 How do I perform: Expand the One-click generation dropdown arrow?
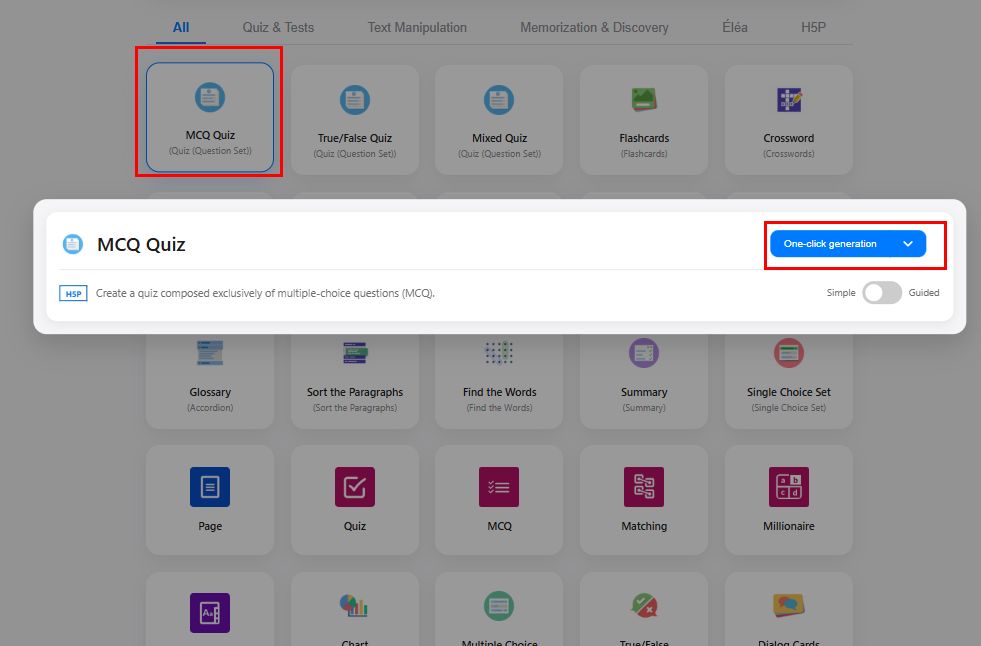click(908, 244)
